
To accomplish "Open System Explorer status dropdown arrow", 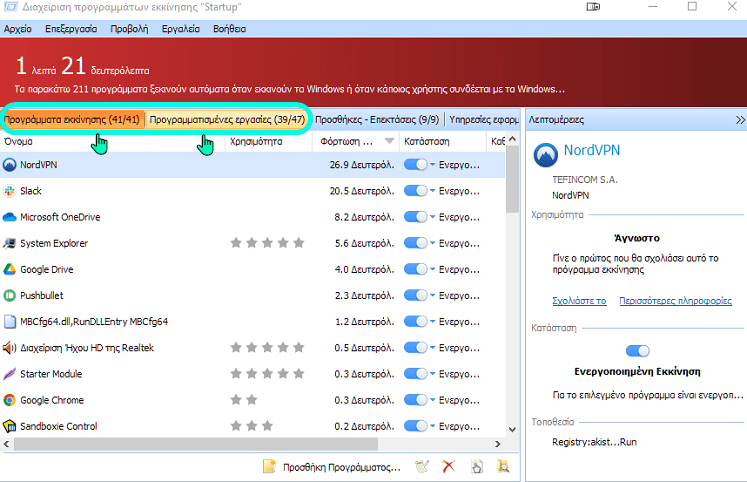I will (x=433, y=243).
